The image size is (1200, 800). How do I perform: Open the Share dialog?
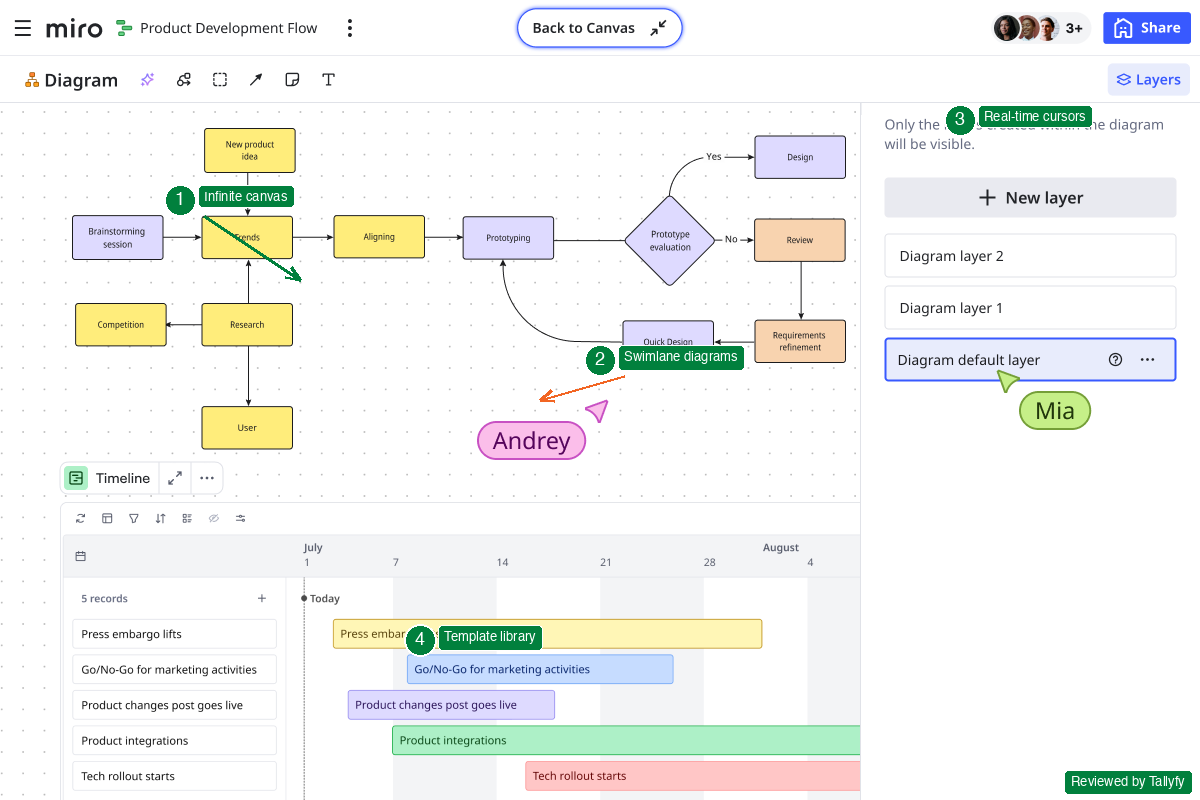pos(1146,27)
